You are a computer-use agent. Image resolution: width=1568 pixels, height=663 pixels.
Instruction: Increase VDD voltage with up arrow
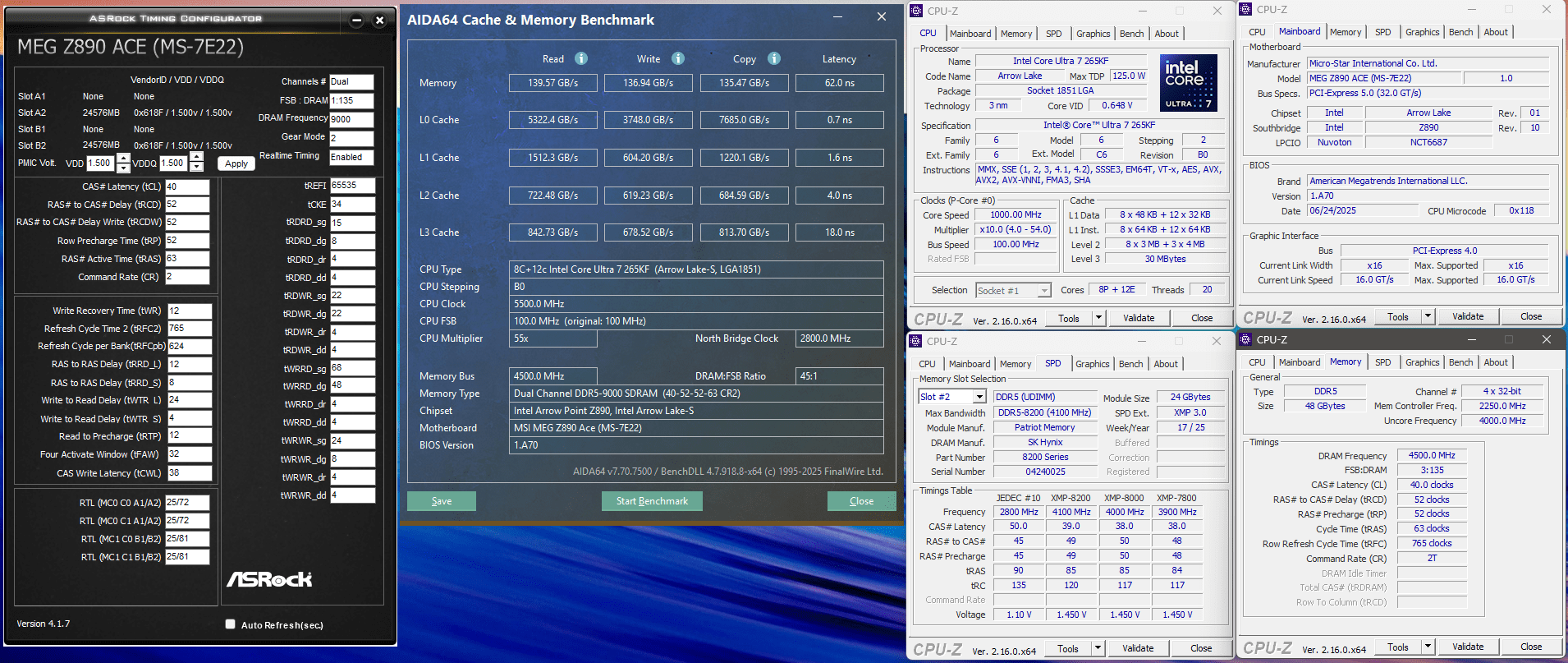click(123, 158)
